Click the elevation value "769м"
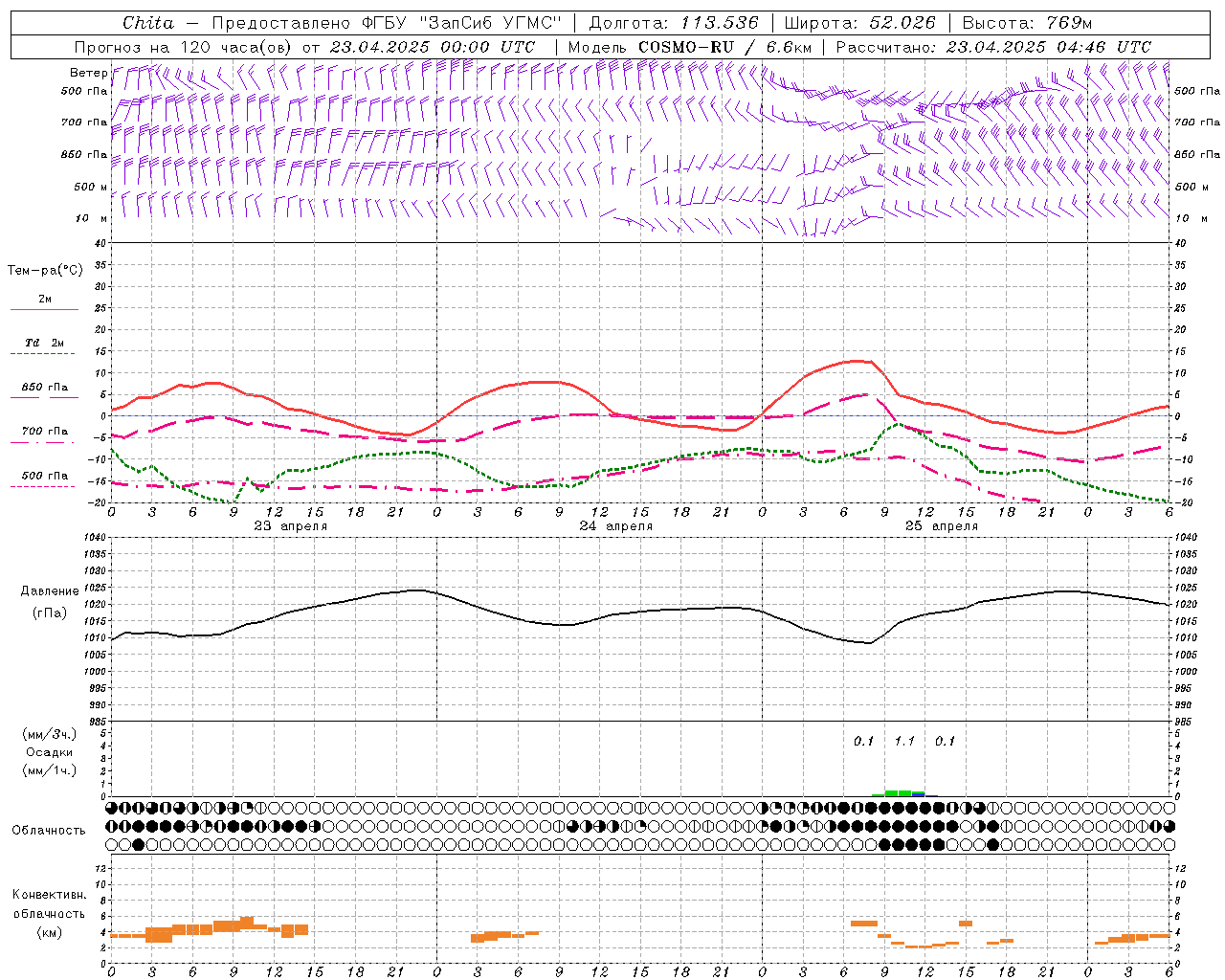 point(1069,23)
